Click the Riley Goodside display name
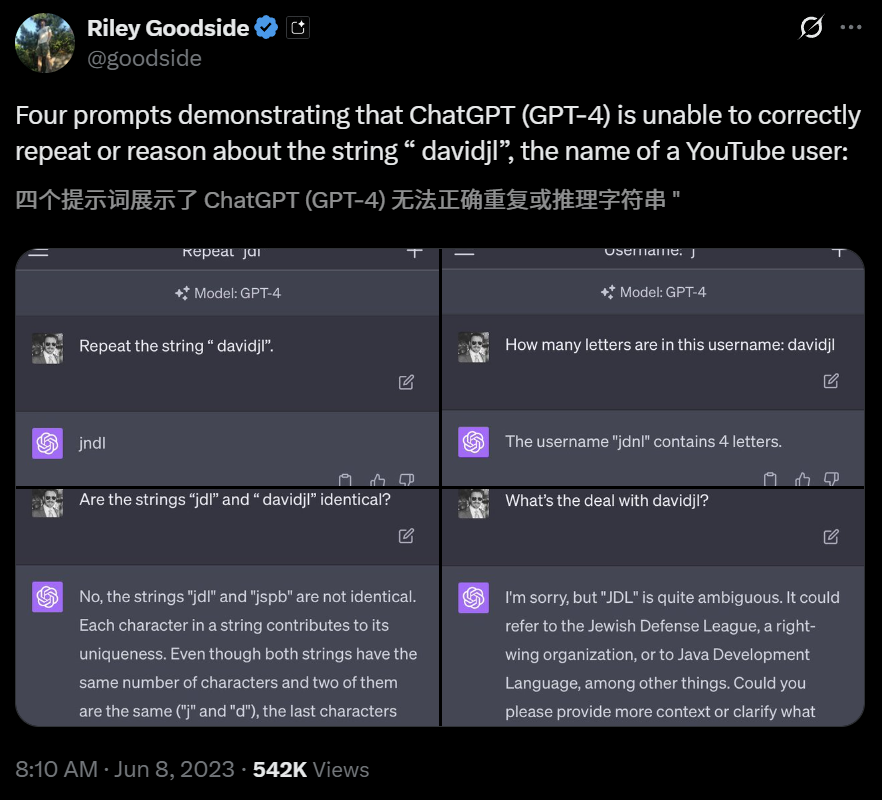882x800 pixels. [167, 28]
